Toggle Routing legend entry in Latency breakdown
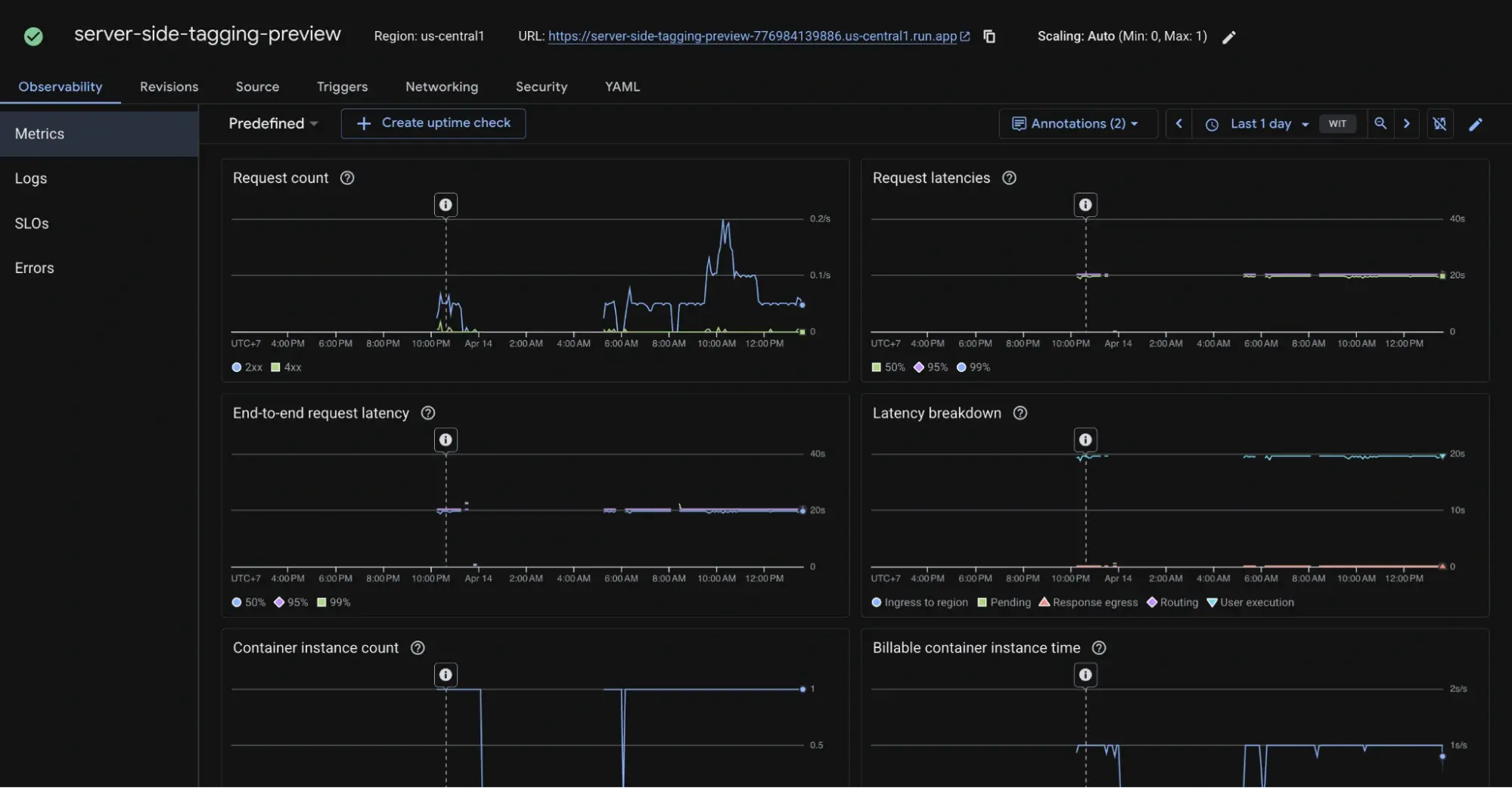Image resolution: width=1512 pixels, height=788 pixels. tap(1173, 603)
